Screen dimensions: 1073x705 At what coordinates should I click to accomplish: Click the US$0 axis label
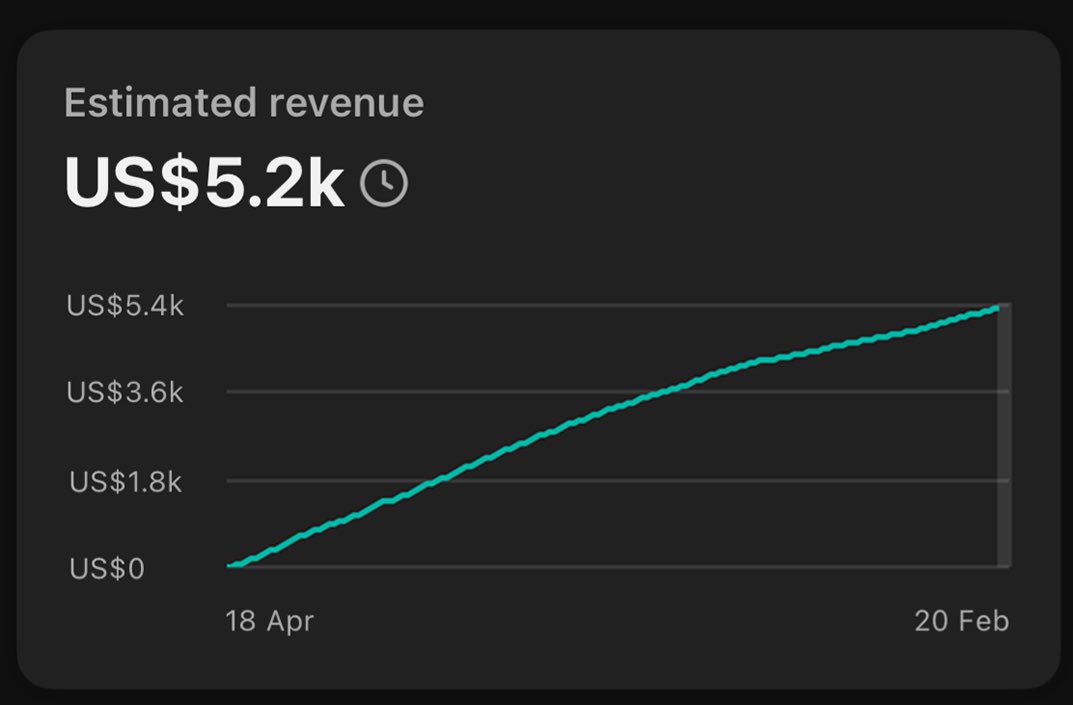107,569
